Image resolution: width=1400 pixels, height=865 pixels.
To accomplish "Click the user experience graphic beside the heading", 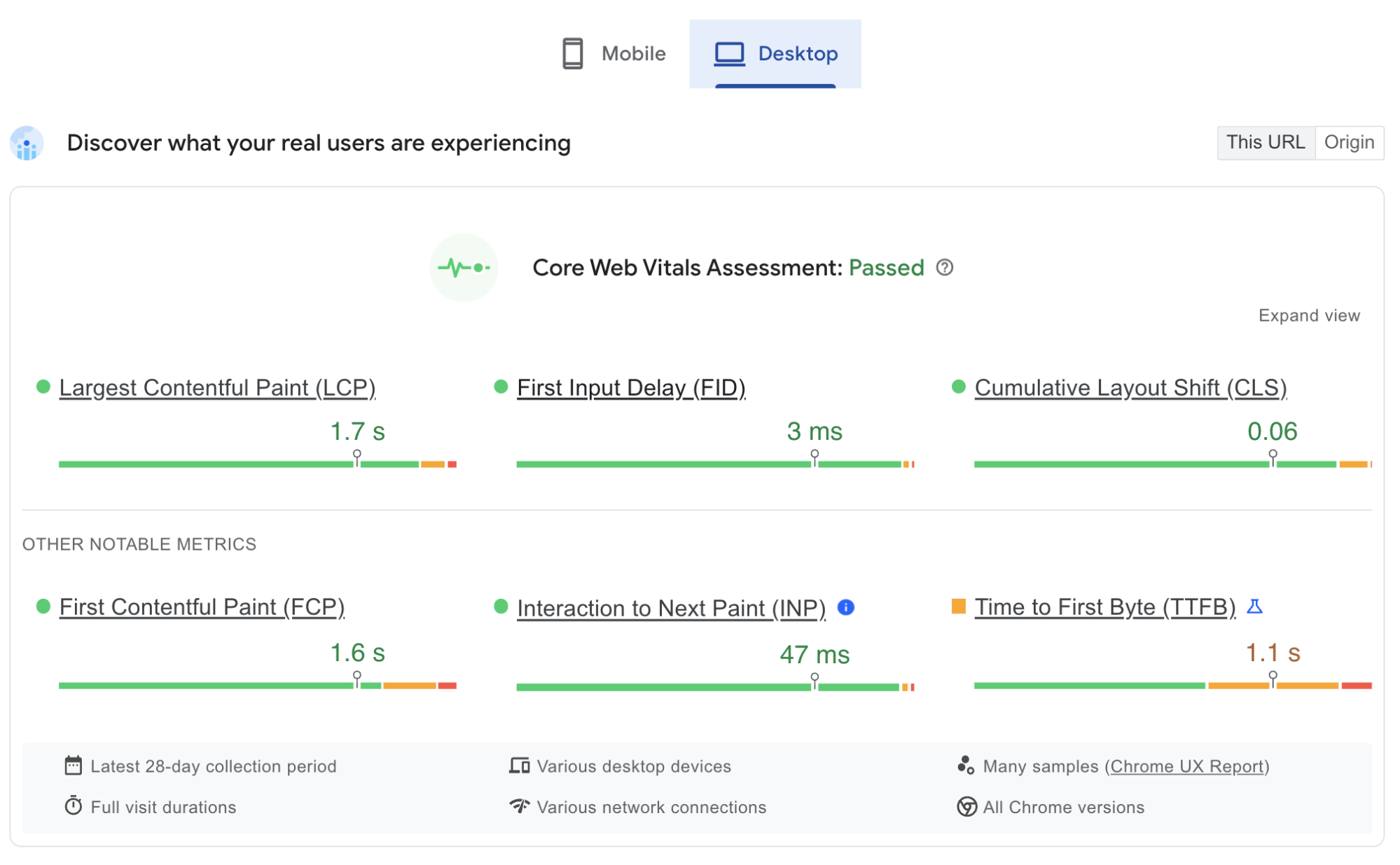I will (x=26, y=142).
